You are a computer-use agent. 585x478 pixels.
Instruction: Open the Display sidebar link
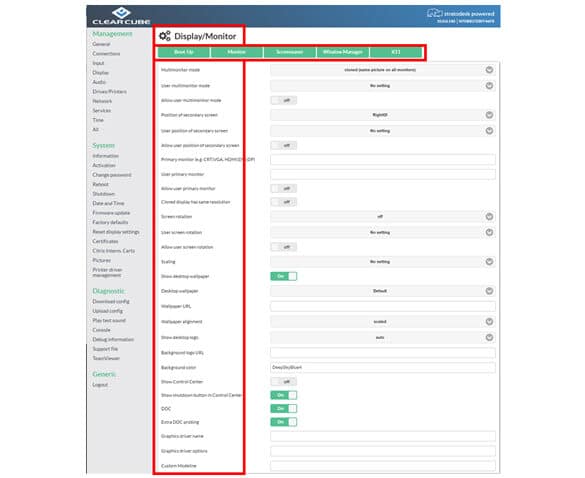coord(100,73)
